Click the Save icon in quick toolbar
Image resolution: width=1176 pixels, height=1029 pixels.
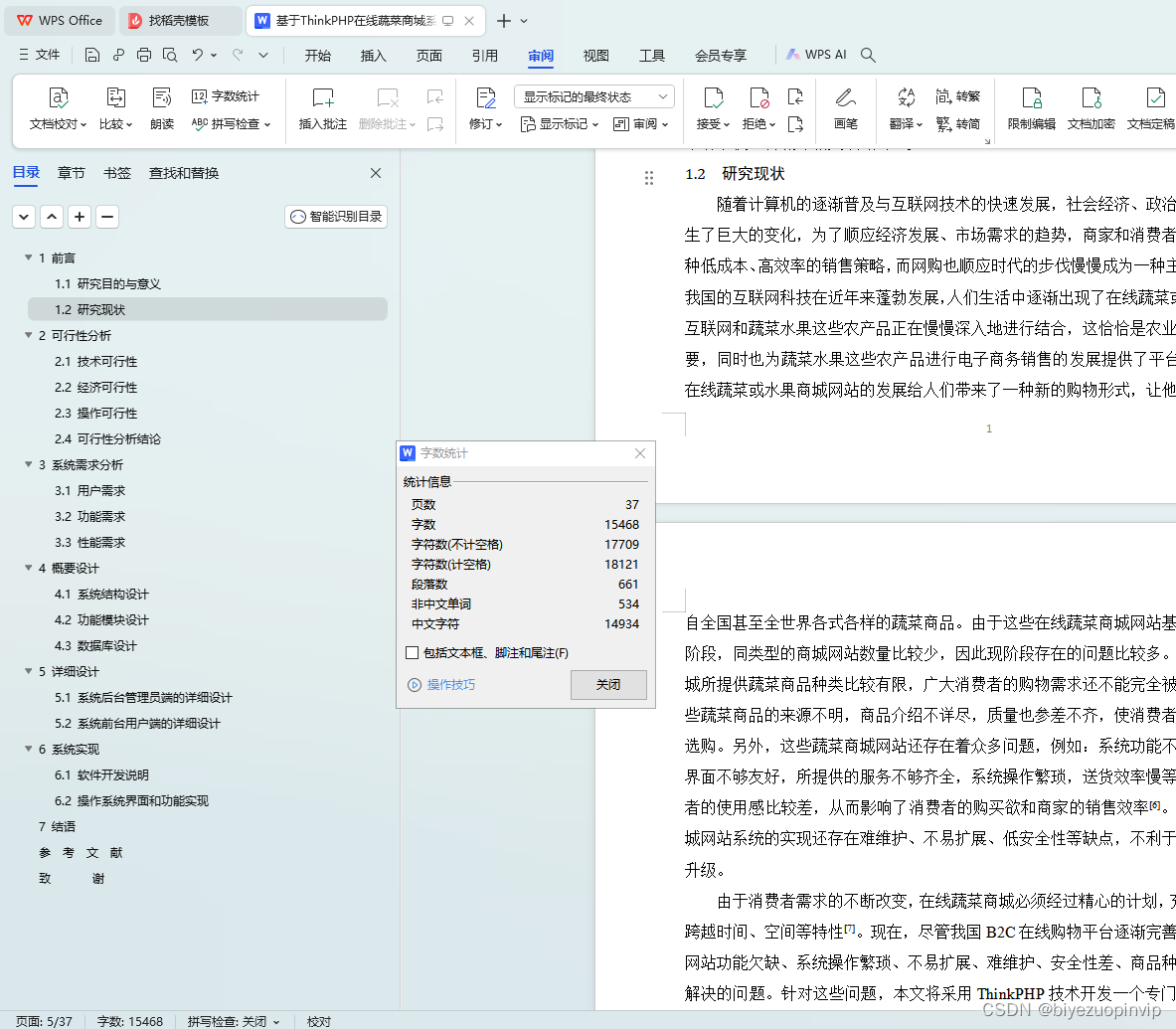coord(92,55)
